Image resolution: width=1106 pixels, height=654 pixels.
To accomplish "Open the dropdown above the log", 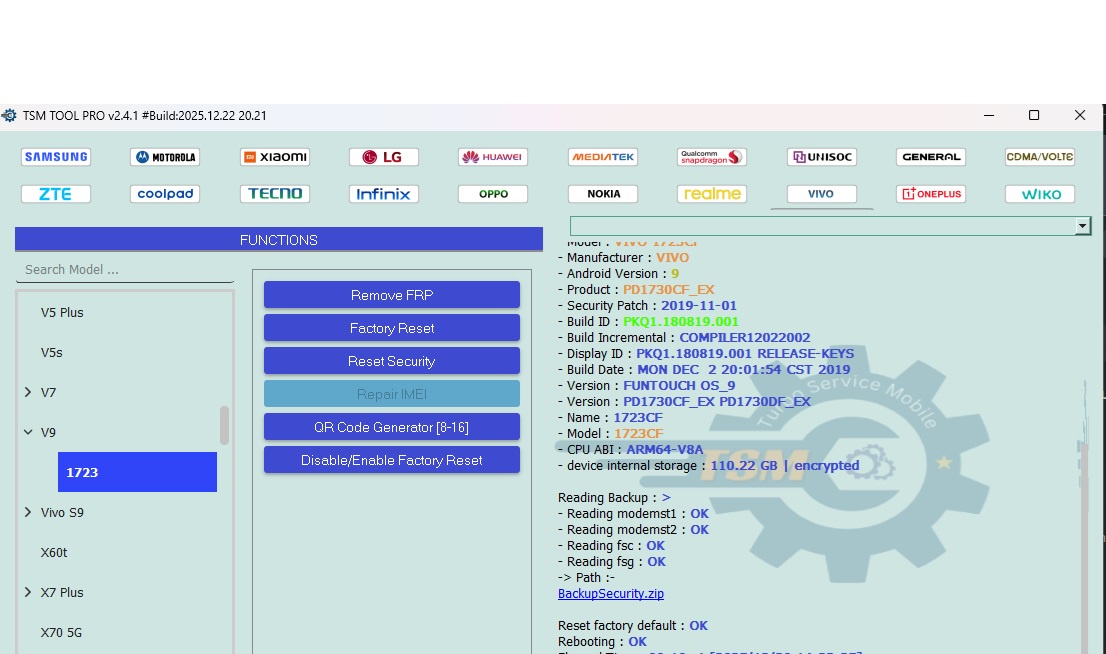I will click(x=1082, y=227).
